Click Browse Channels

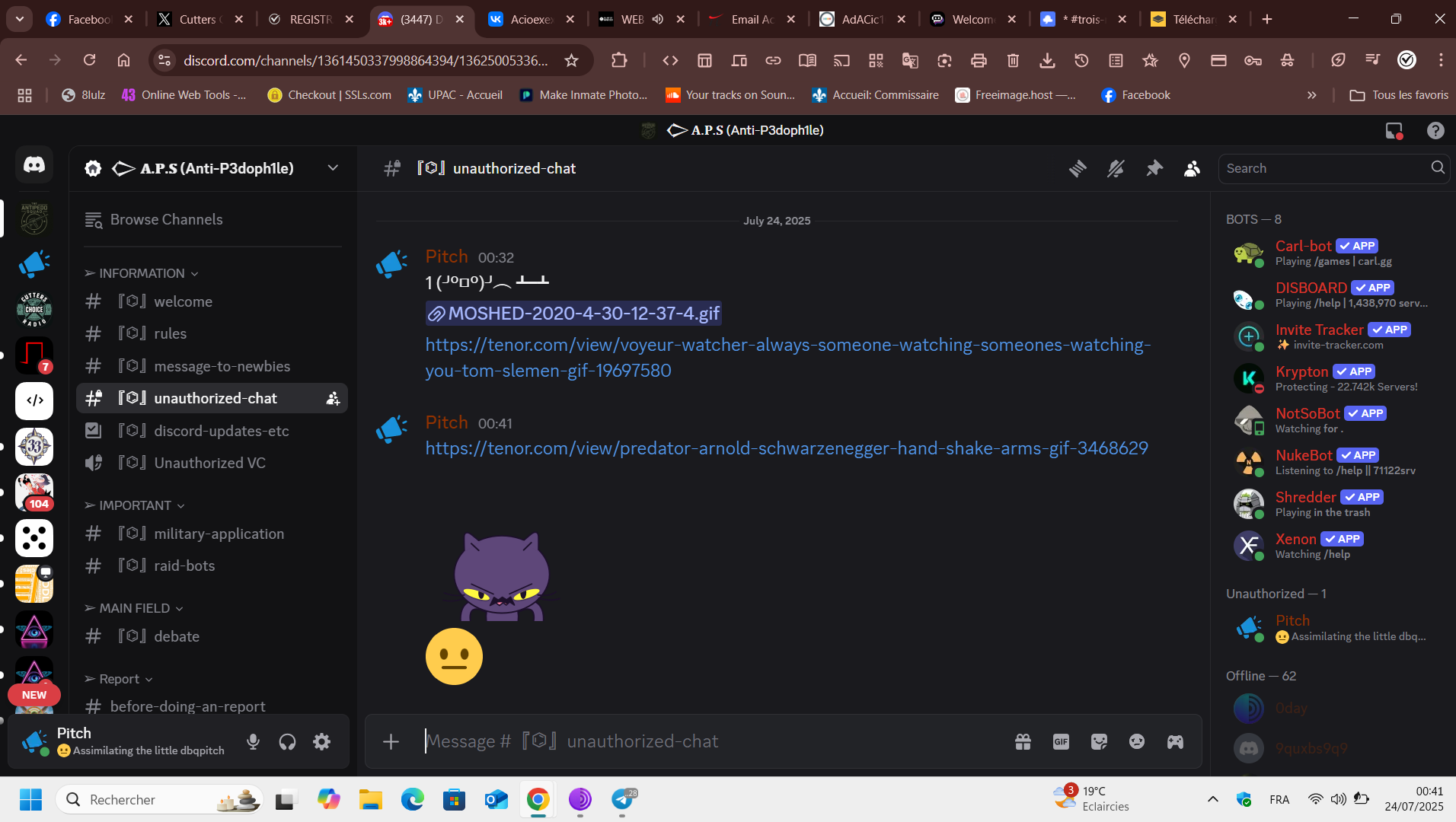coord(166,219)
